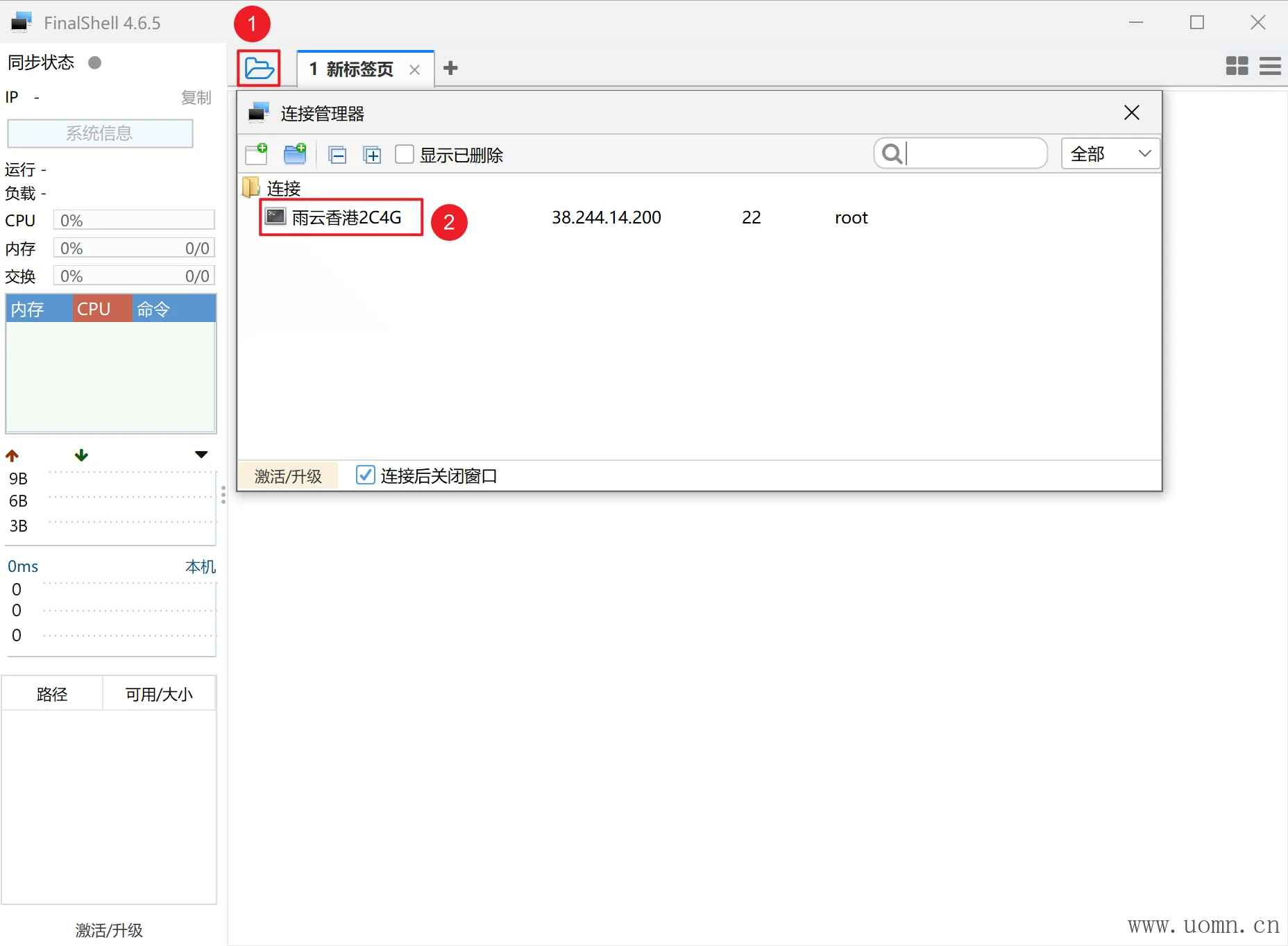Uncheck 连接后关闭窗口 checkbox
Screen dimensions: 1288x946
365,475
